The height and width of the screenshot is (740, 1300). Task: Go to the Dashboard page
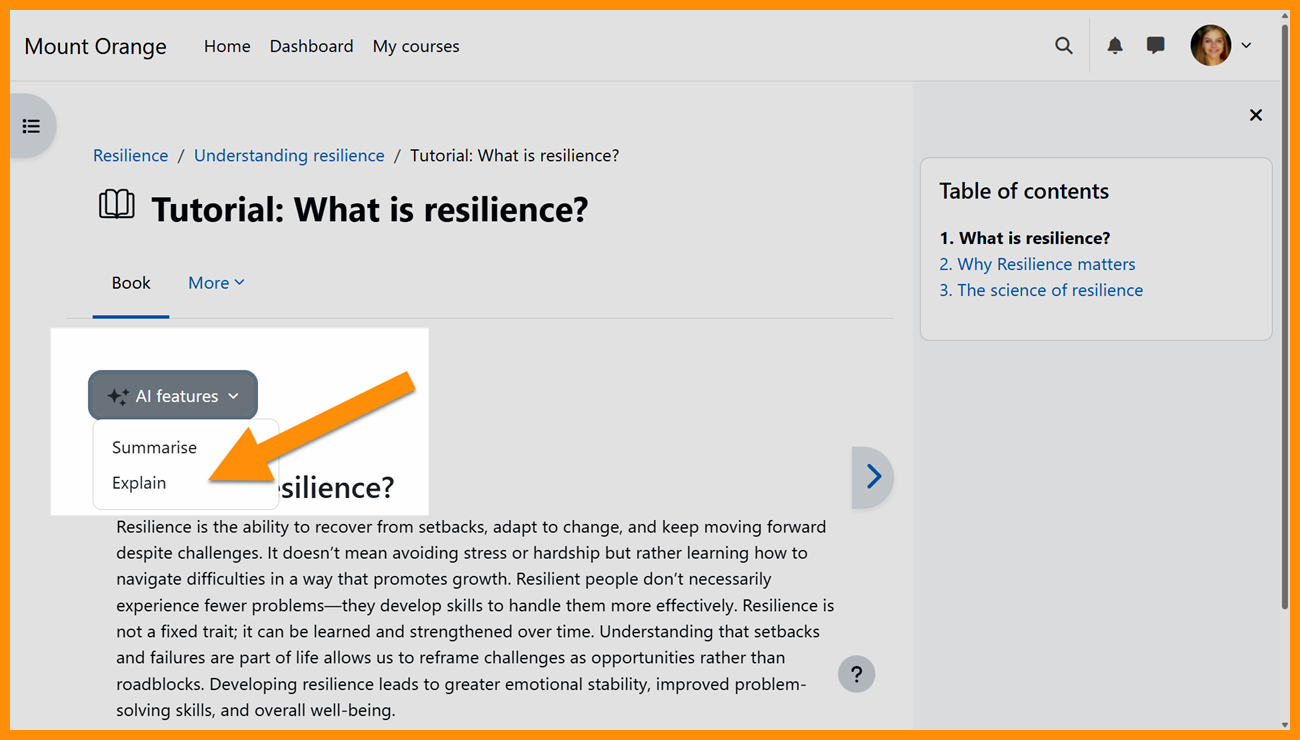311,46
